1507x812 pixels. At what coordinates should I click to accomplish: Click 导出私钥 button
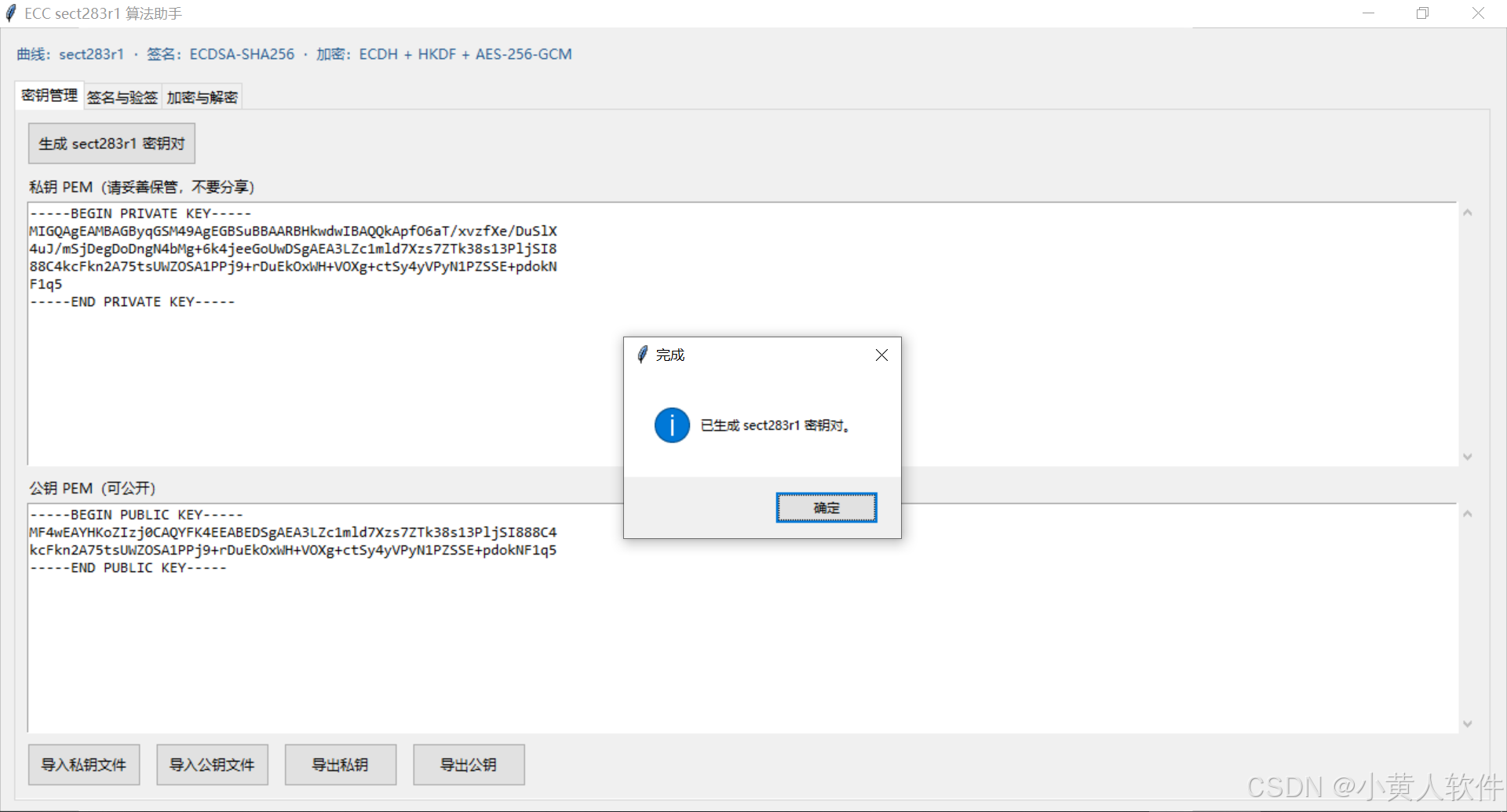point(340,764)
